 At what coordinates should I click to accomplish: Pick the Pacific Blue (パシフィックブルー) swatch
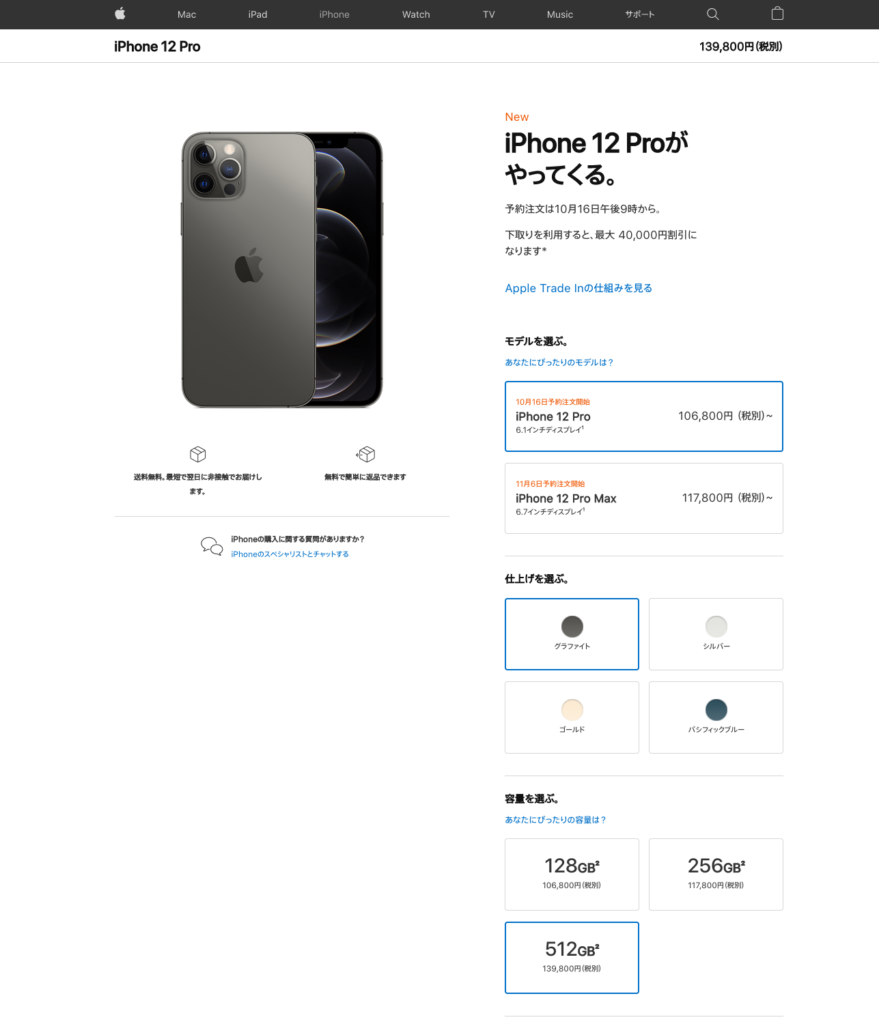[x=716, y=717]
